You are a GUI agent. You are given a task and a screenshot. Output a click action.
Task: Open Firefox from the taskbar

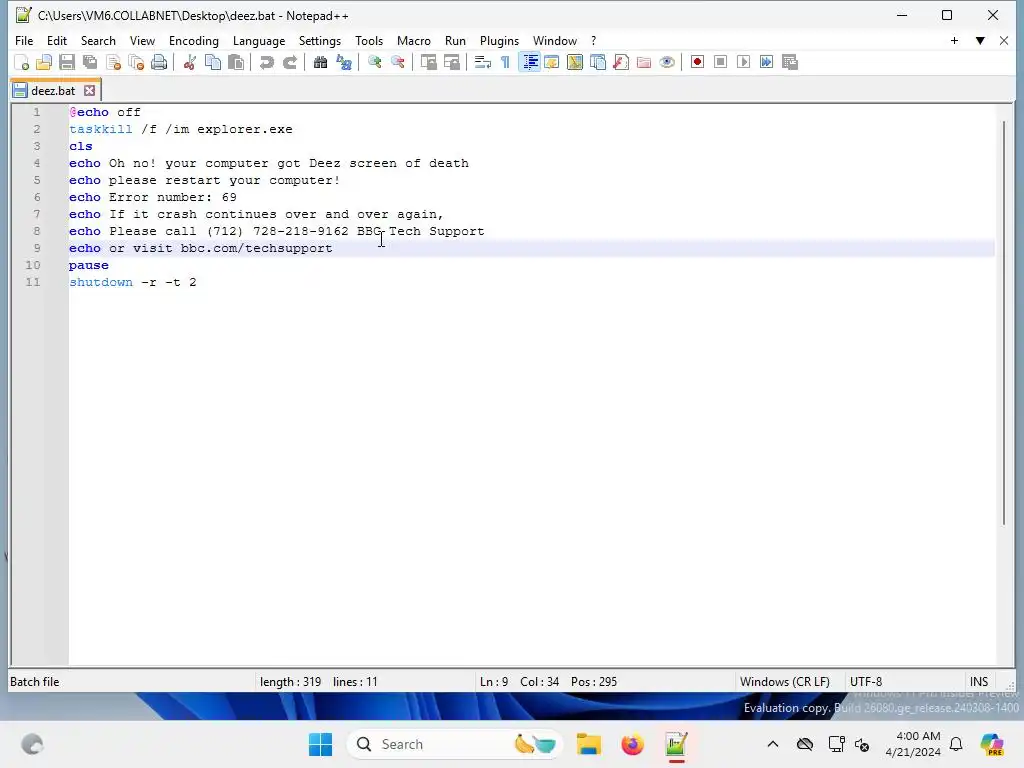632,744
